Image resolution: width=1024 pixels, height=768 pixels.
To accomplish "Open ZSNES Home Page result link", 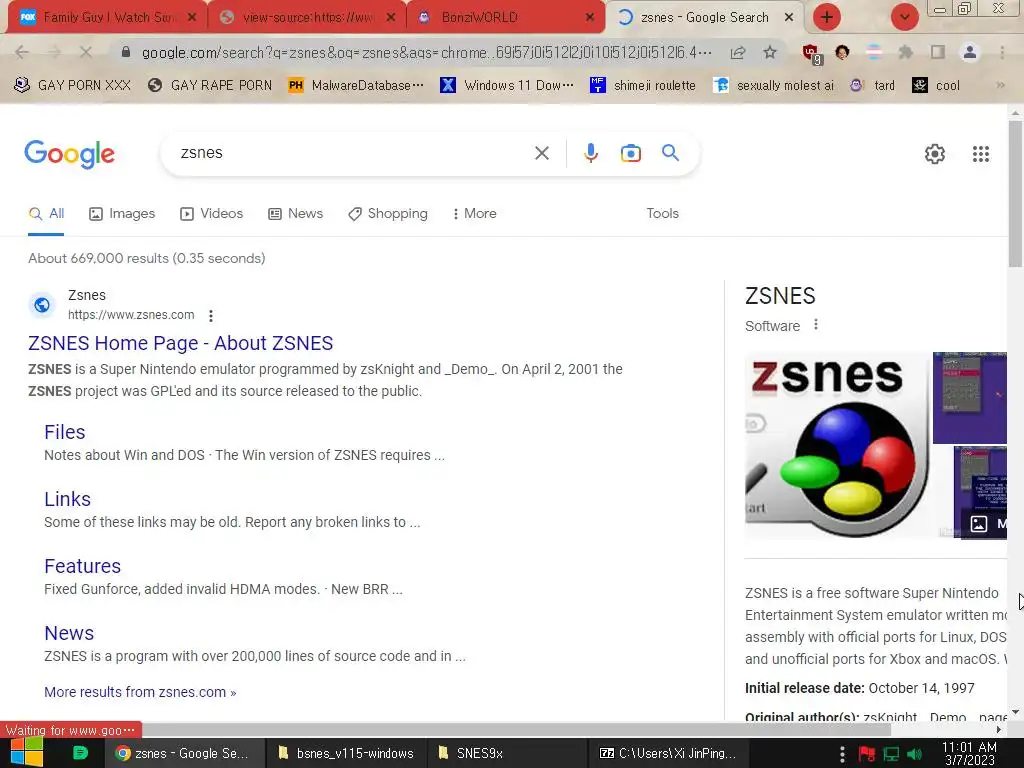I will tap(180, 343).
